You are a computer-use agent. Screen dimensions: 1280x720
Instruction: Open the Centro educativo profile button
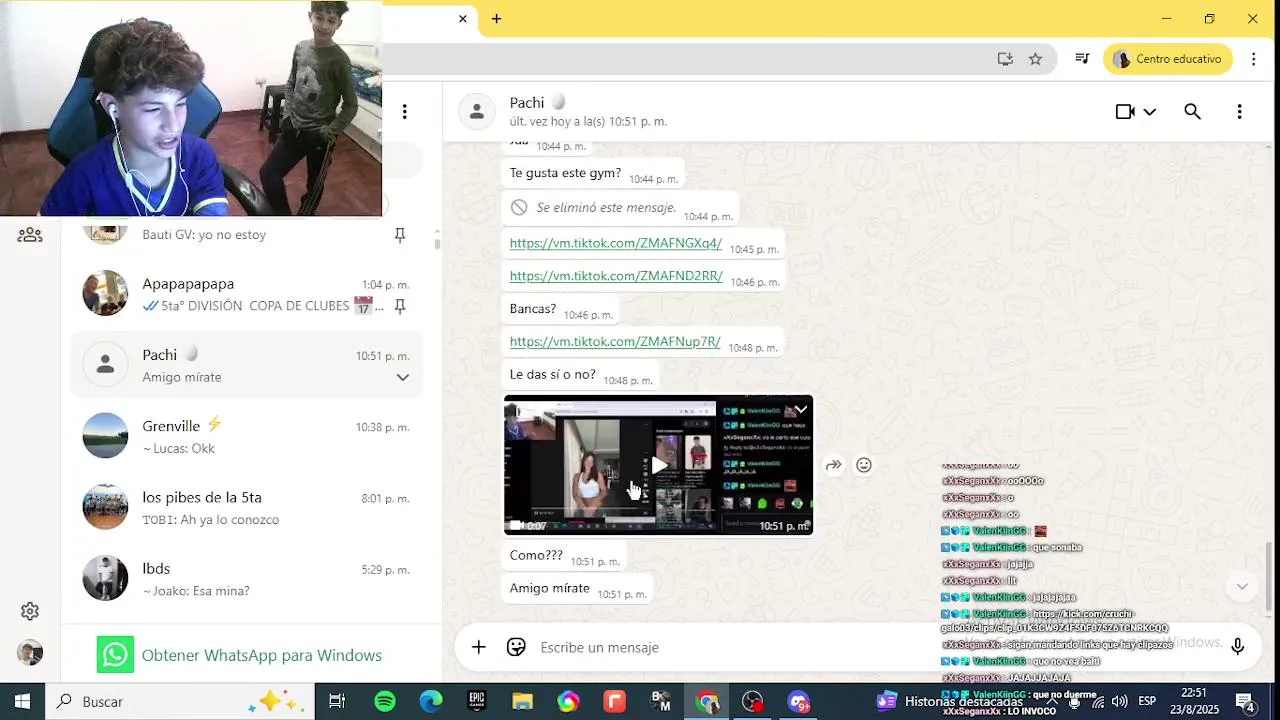pyautogui.click(x=1168, y=59)
